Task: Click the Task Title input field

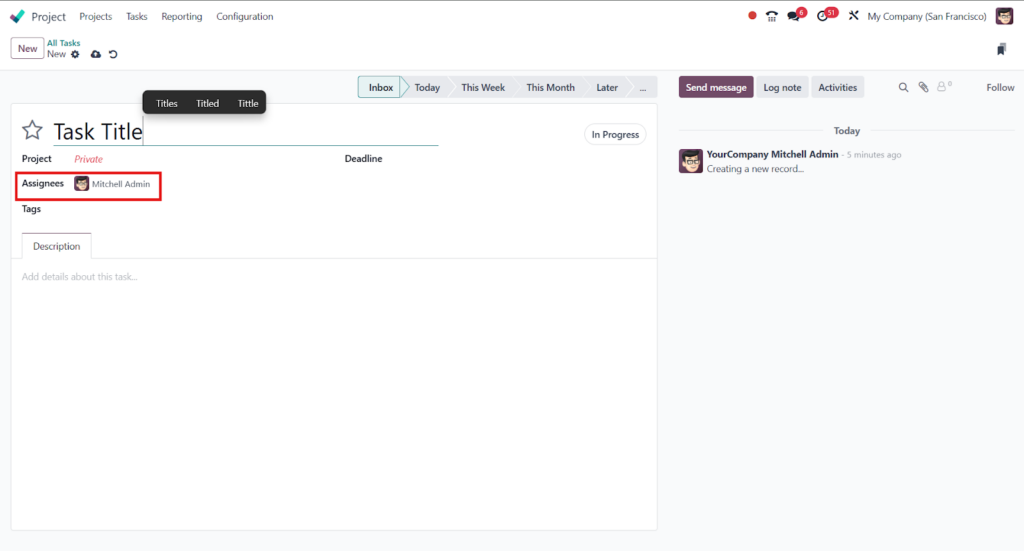Action: [x=246, y=132]
